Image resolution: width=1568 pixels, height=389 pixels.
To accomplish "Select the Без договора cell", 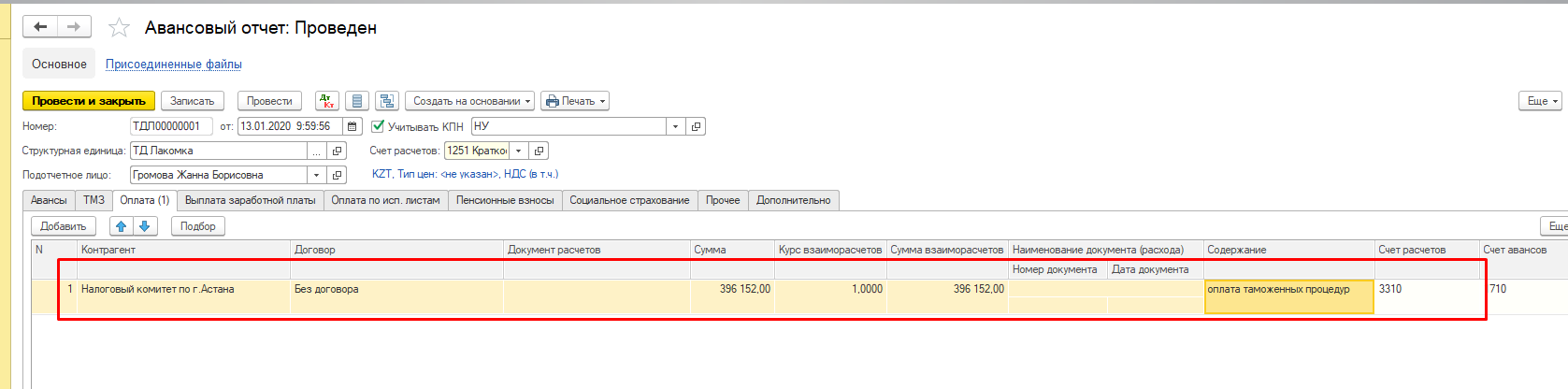I will tap(397, 289).
